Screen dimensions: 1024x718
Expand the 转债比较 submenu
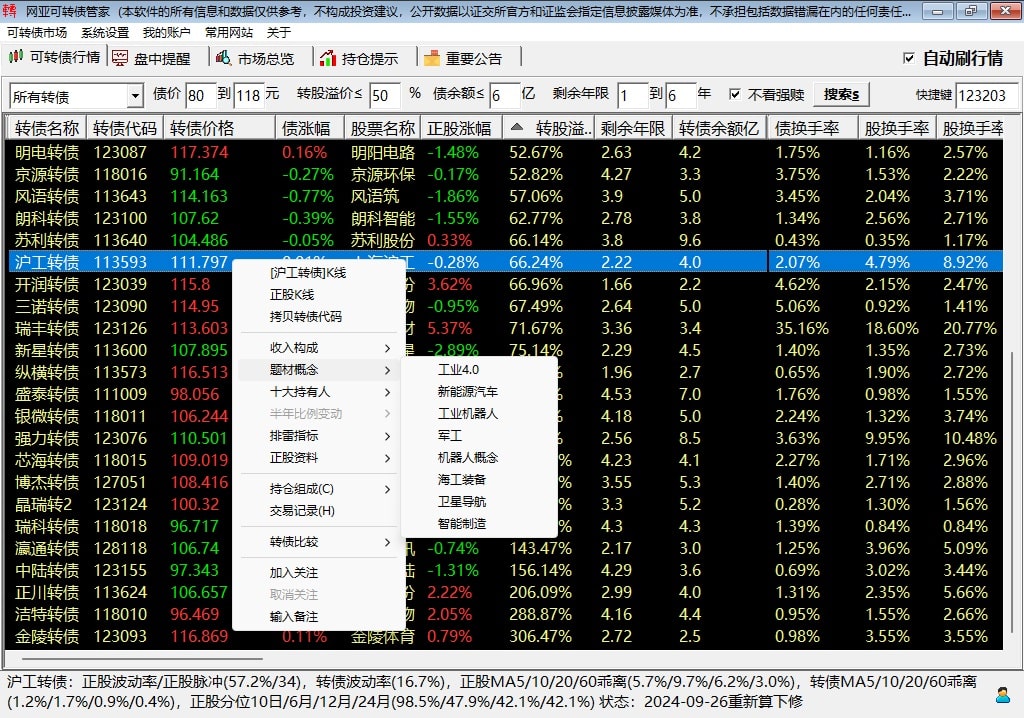(319, 542)
